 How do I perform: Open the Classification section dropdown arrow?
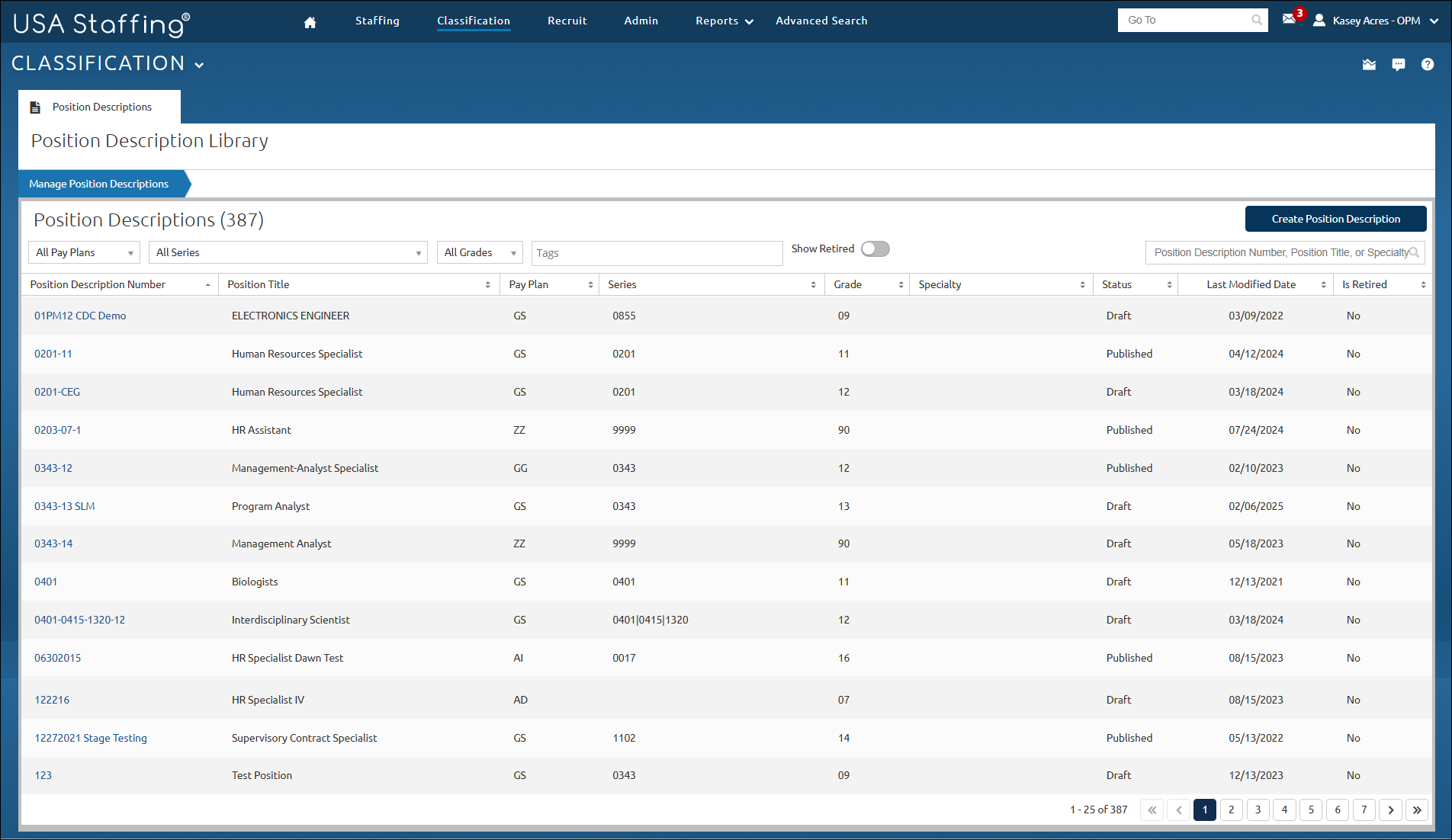tap(200, 65)
